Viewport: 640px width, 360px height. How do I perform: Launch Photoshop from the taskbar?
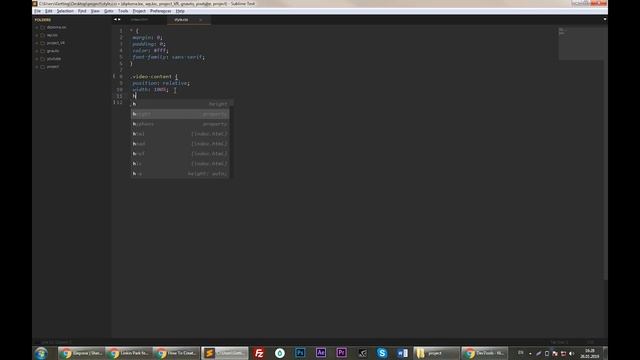pos(300,353)
